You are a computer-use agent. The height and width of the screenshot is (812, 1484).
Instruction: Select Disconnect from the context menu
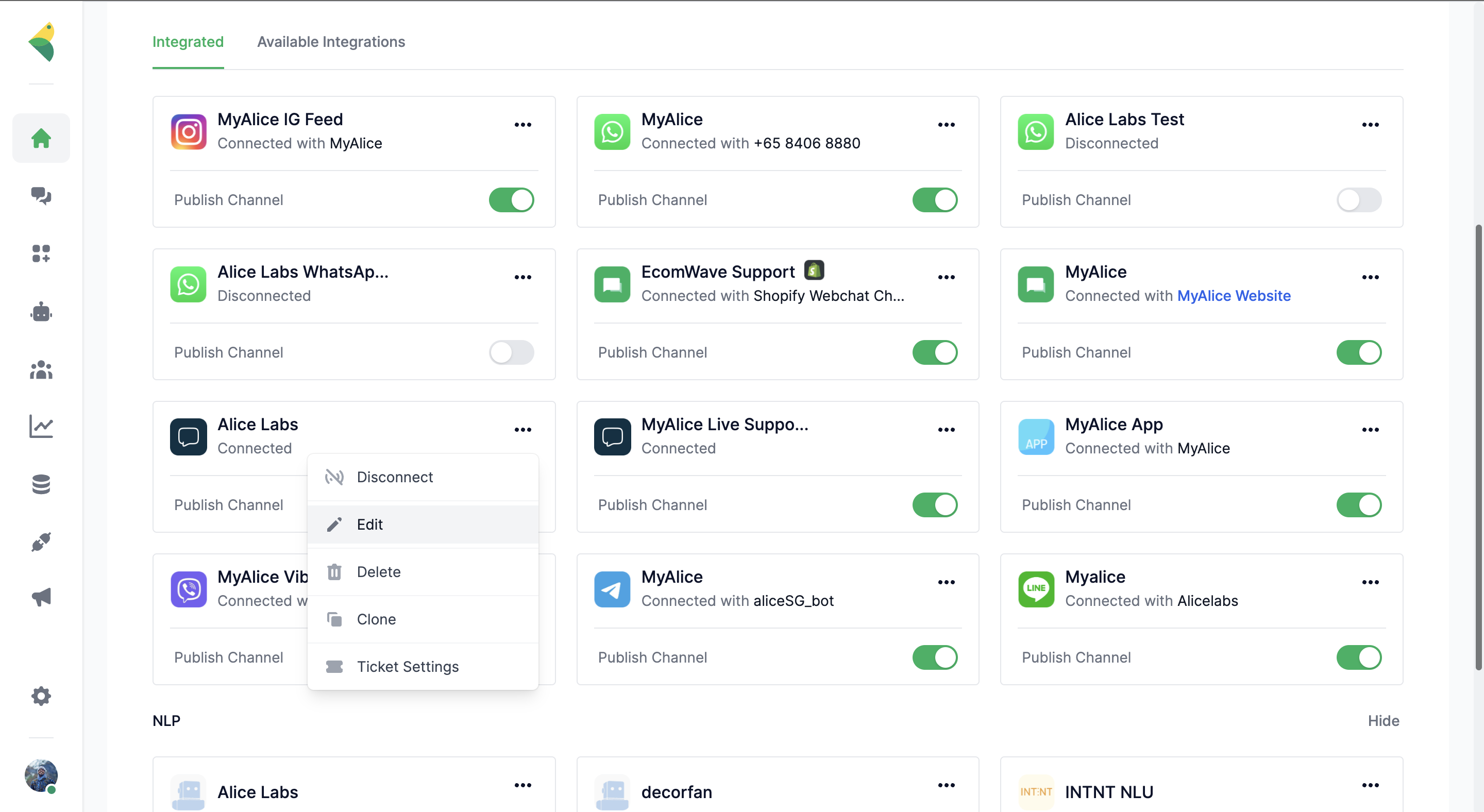pos(423,478)
